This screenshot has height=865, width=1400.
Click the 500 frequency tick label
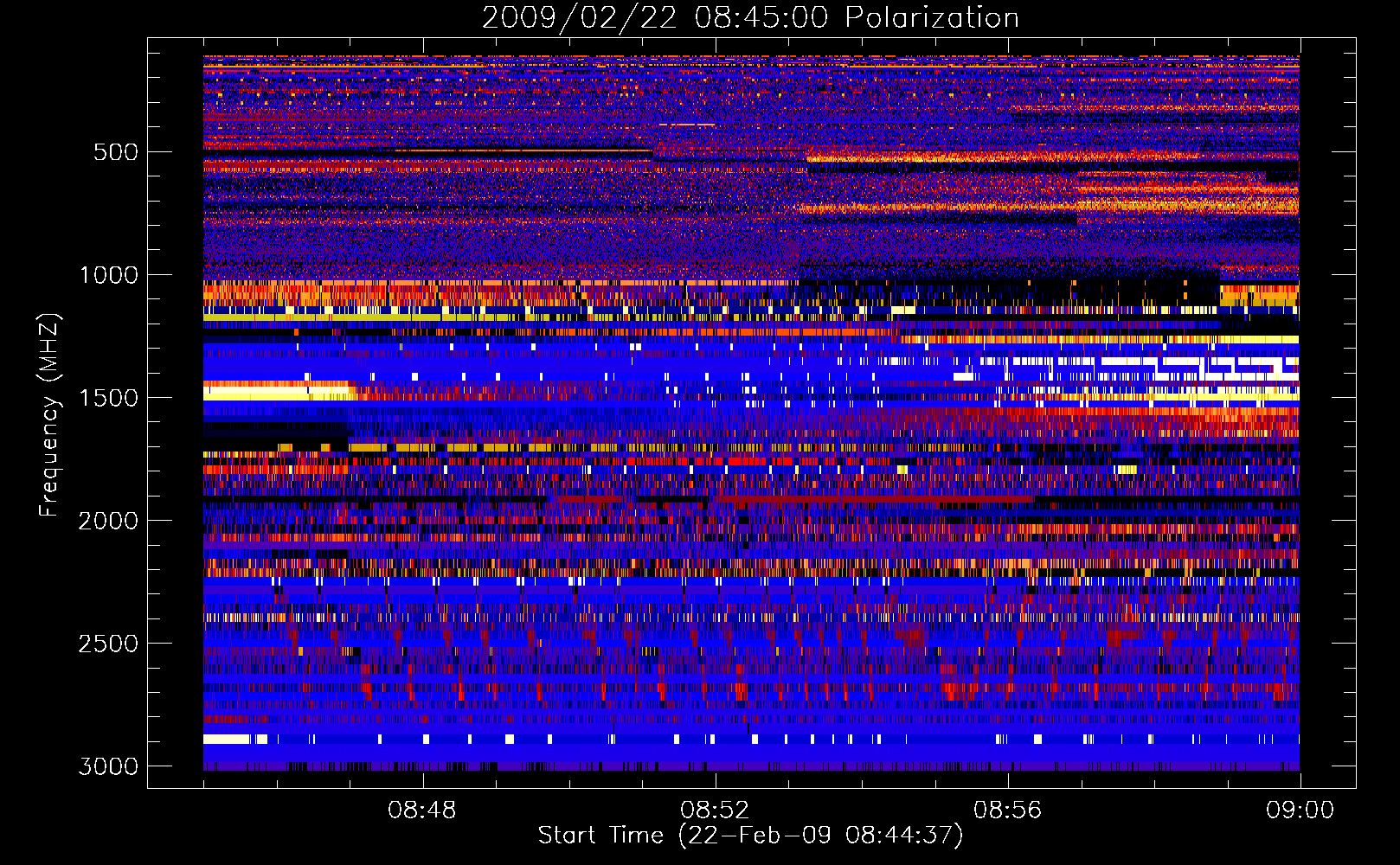coord(115,152)
